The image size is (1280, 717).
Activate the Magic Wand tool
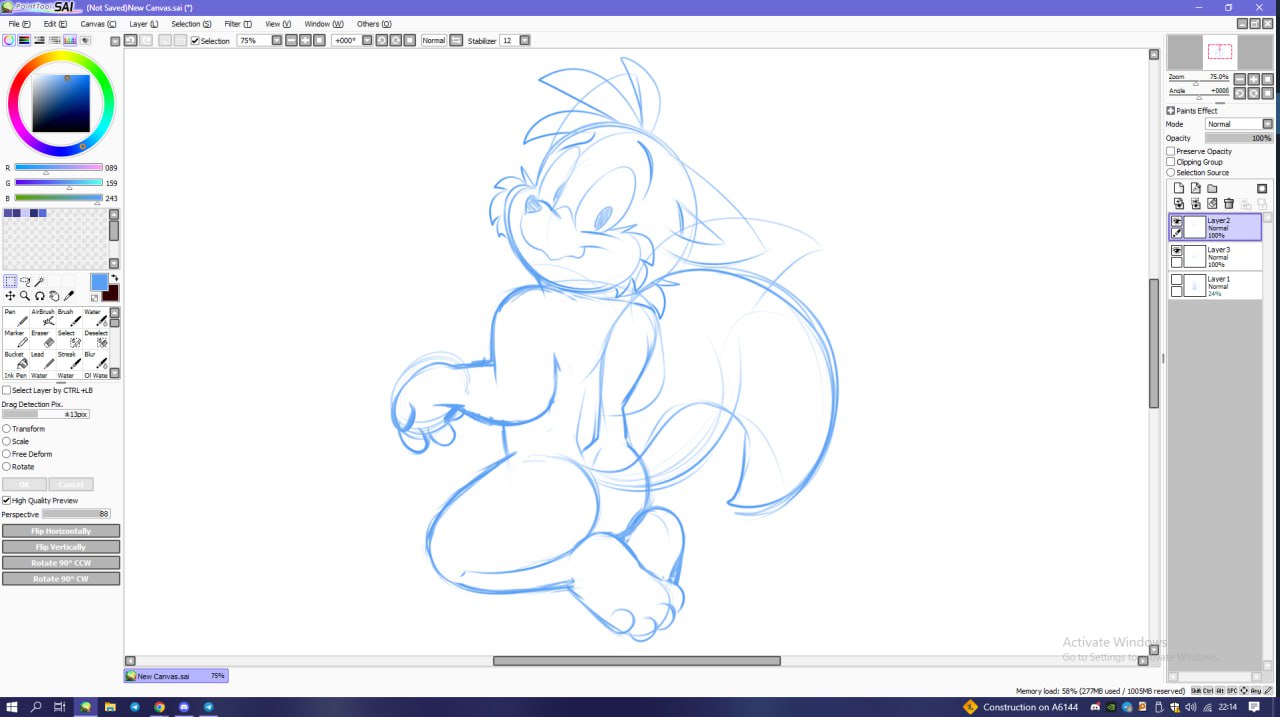[x=39, y=282]
